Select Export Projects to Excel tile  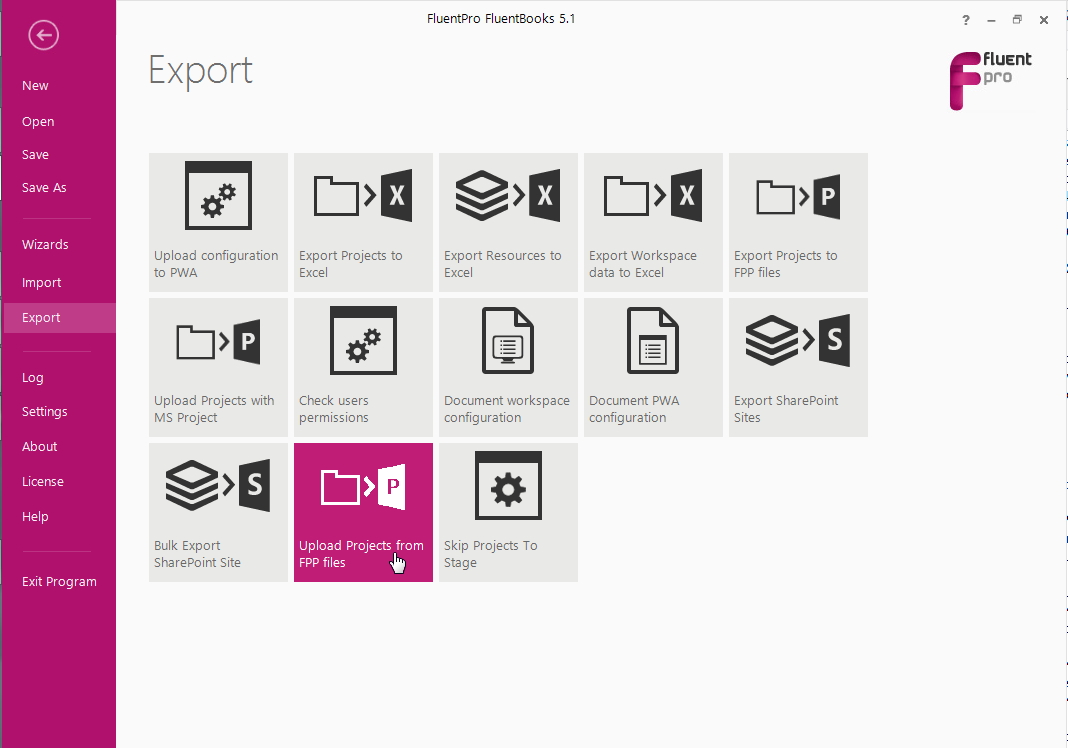point(364,223)
